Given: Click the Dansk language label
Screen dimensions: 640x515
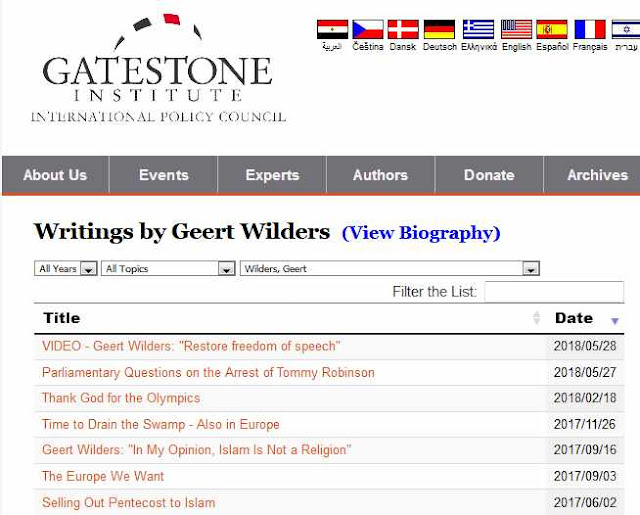Looking at the screenshot, I should click(402, 47).
